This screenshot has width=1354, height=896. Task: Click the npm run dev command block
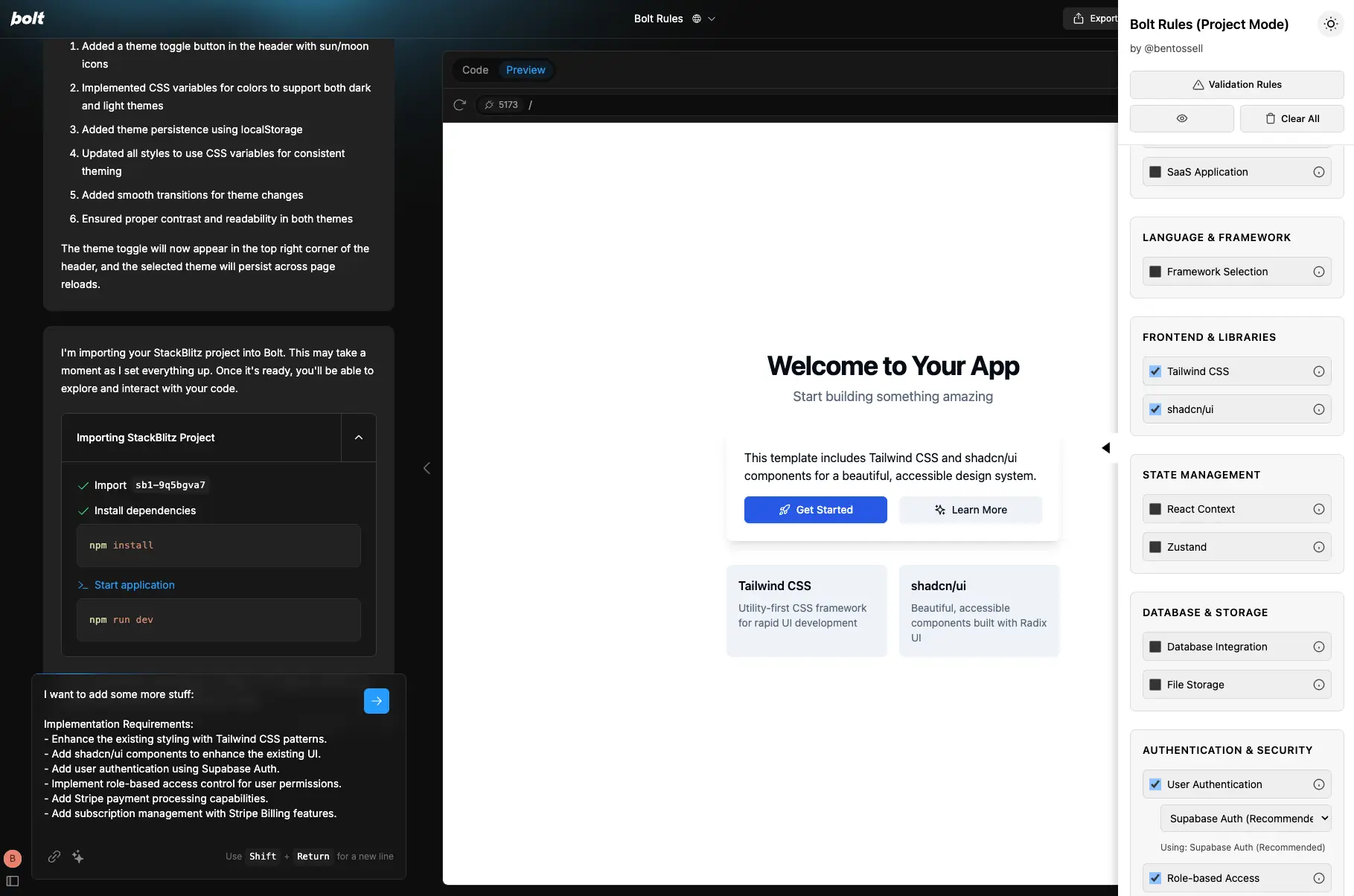(x=219, y=620)
